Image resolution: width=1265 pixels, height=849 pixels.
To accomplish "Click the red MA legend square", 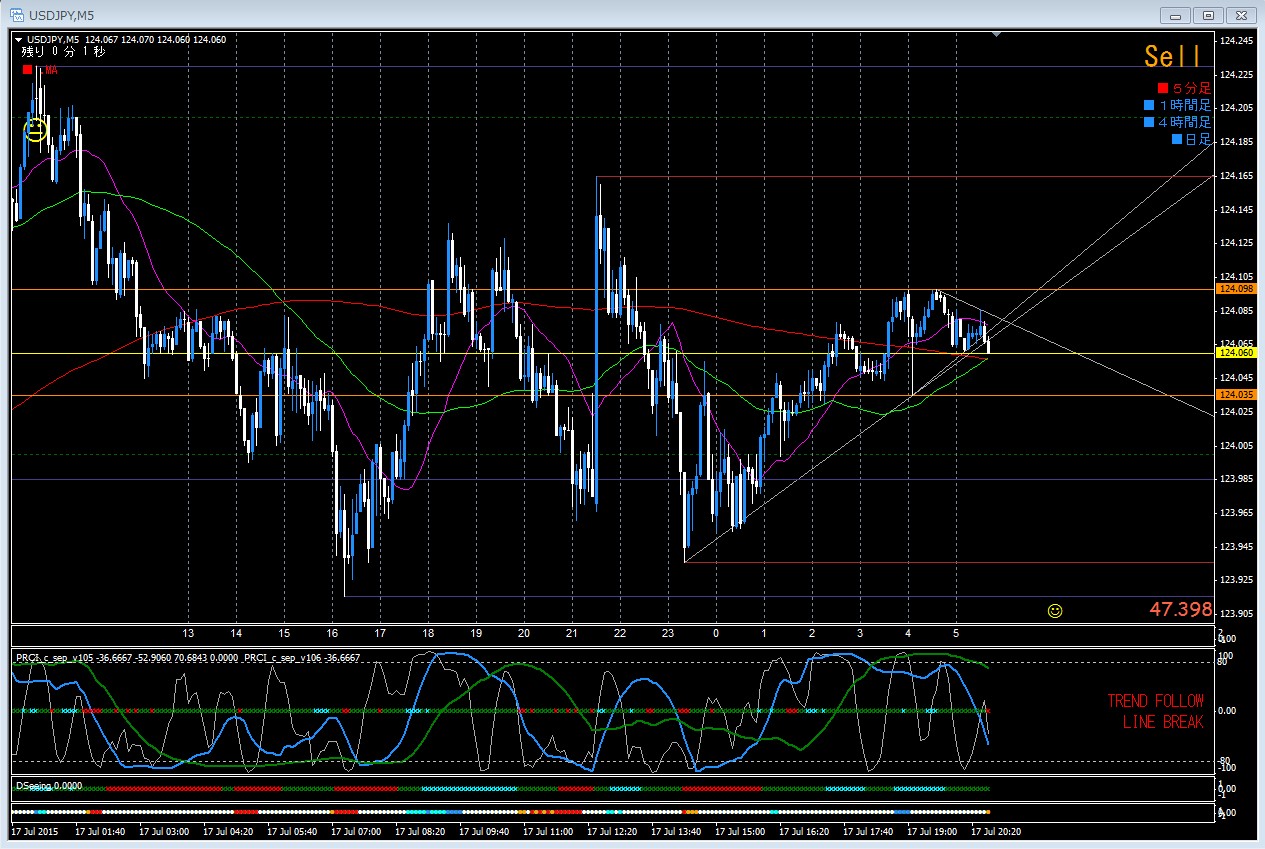I will pos(27,70).
